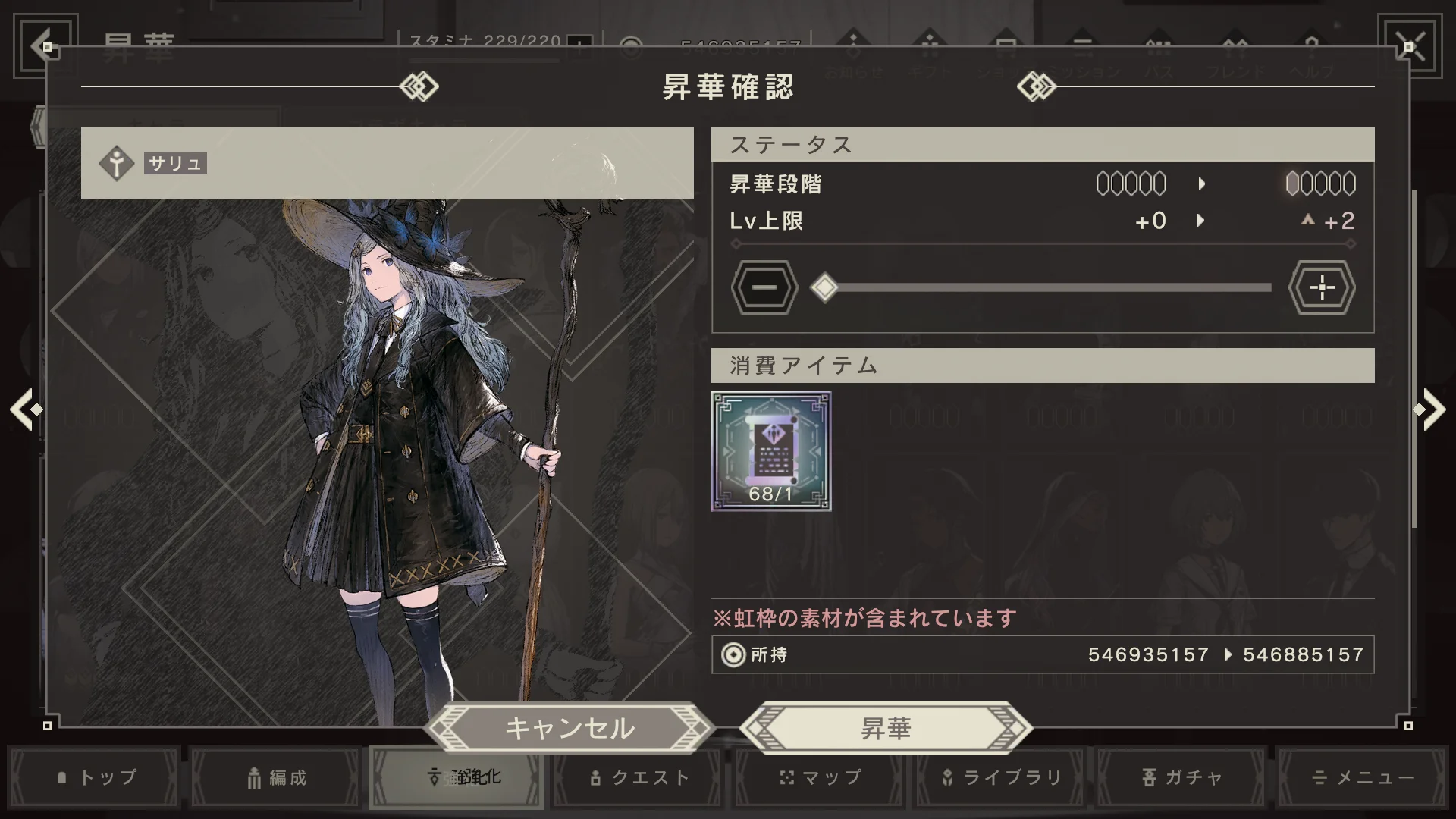Go to next character with right arrow

point(1429,409)
